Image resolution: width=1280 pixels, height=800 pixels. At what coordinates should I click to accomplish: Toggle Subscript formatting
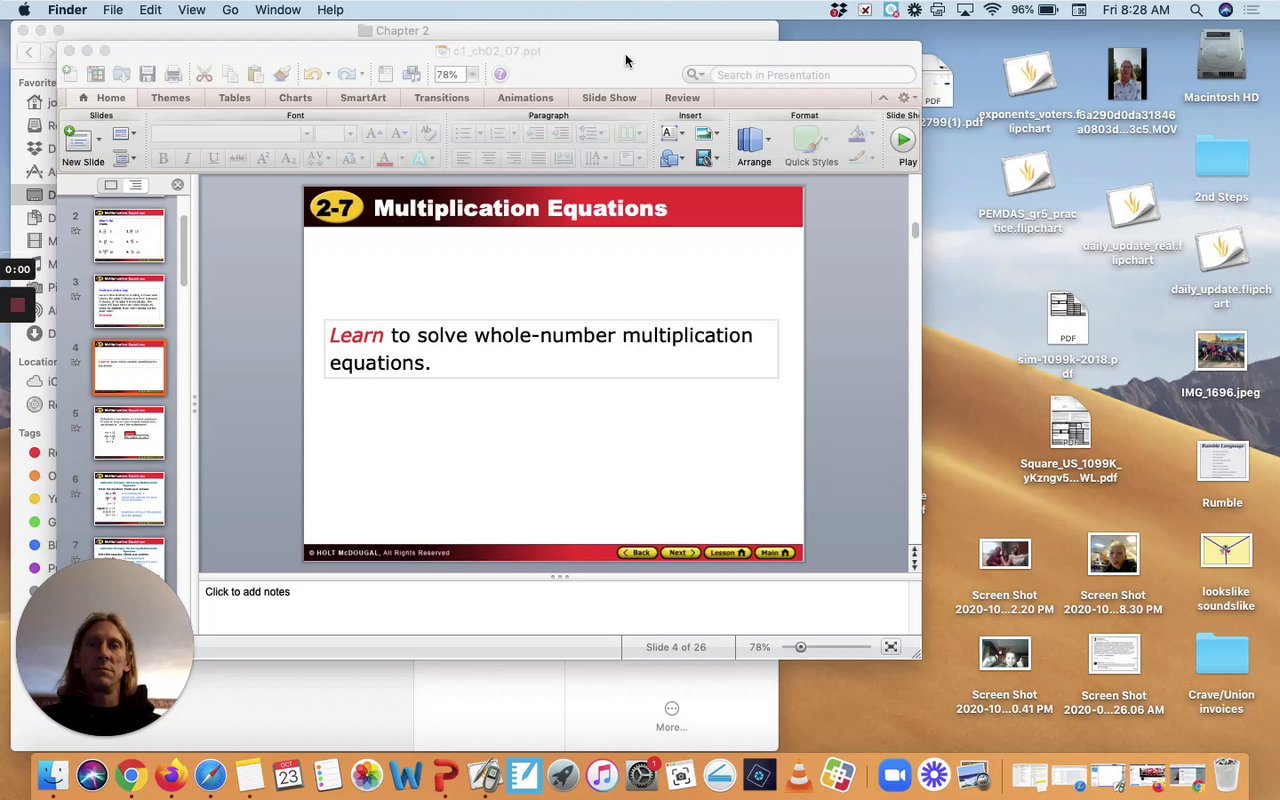288,158
